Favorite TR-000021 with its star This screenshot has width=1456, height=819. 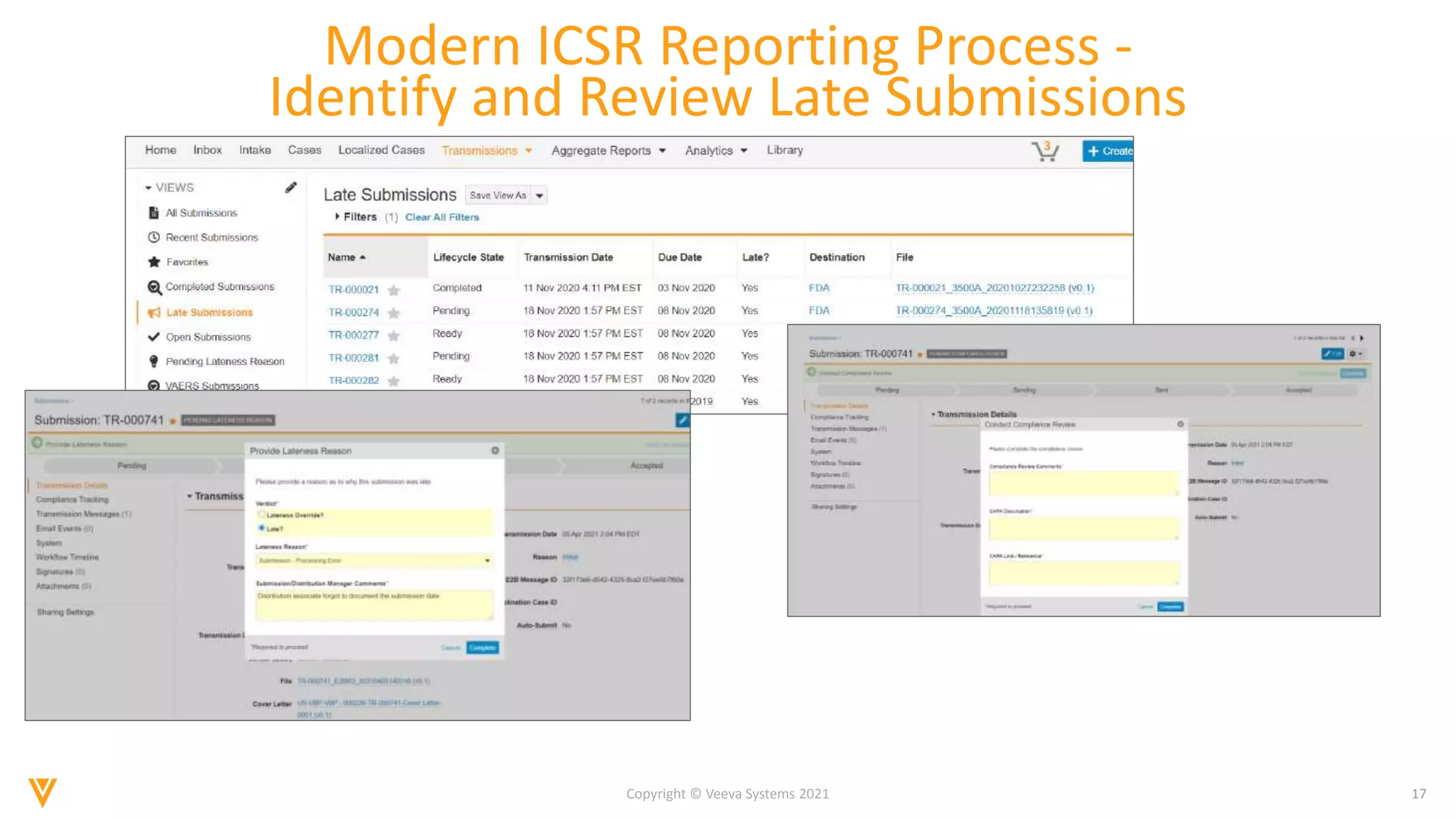tap(394, 290)
